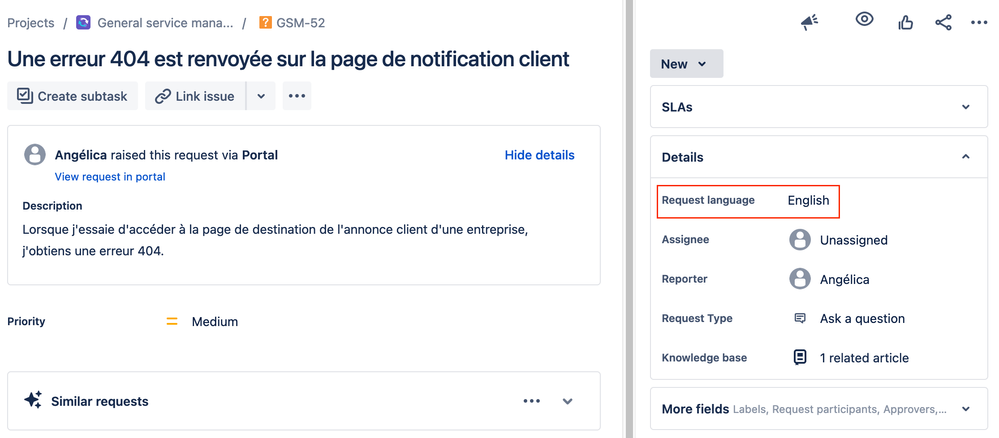Click the French description text
The width and height of the screenshot is (999, 438).
(276, 240)
